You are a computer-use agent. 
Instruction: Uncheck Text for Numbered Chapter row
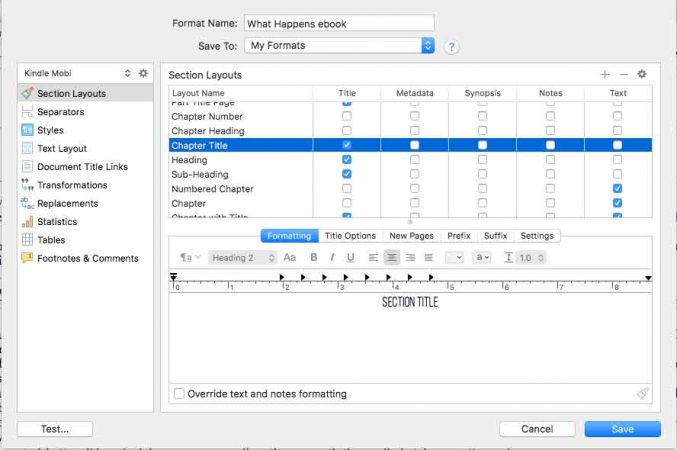617,188
